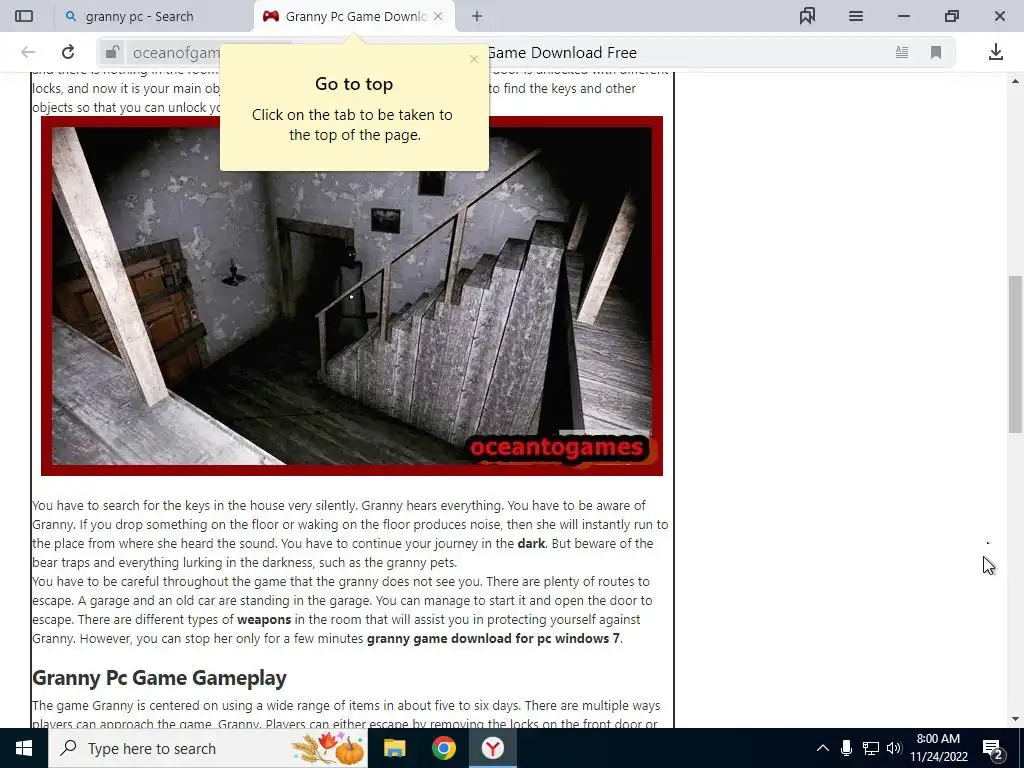Open the downloads arrow icon
The image size is (1024, 768).
pos(995,52)
